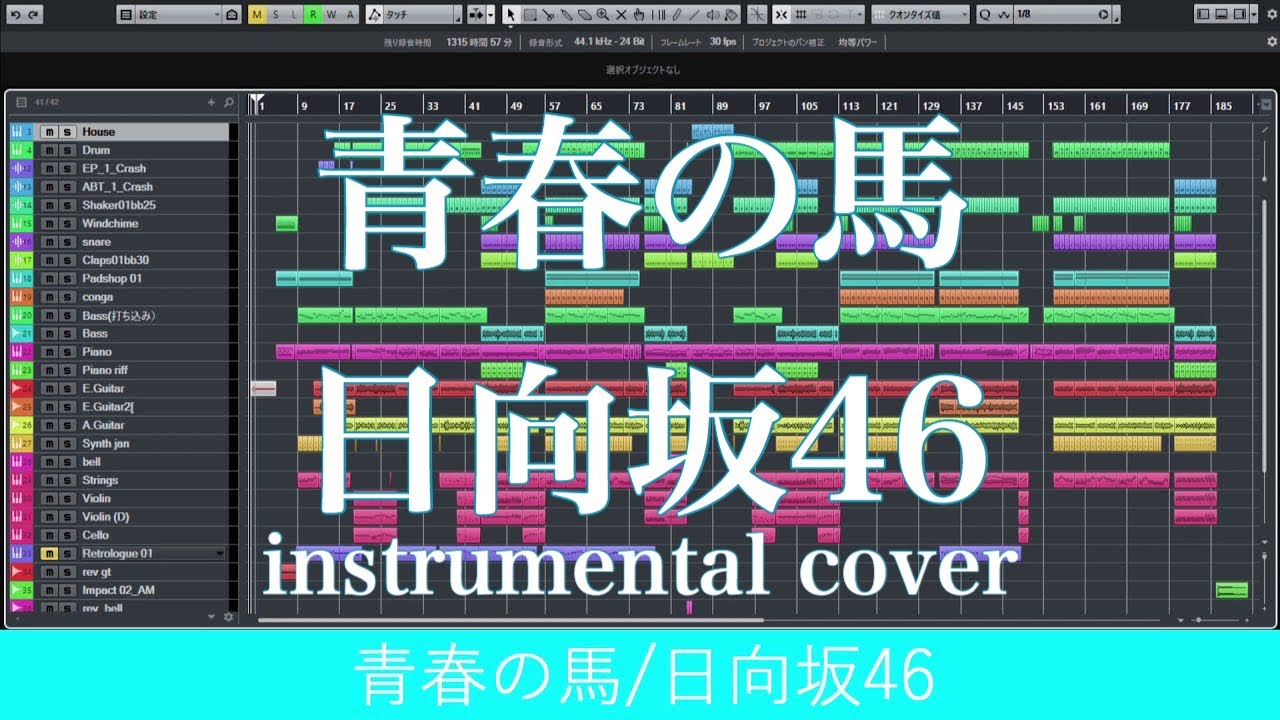Open the クオンタイズ値 grid type dropdown
This screenshot has height=720, width=1280.
(920, 15)
